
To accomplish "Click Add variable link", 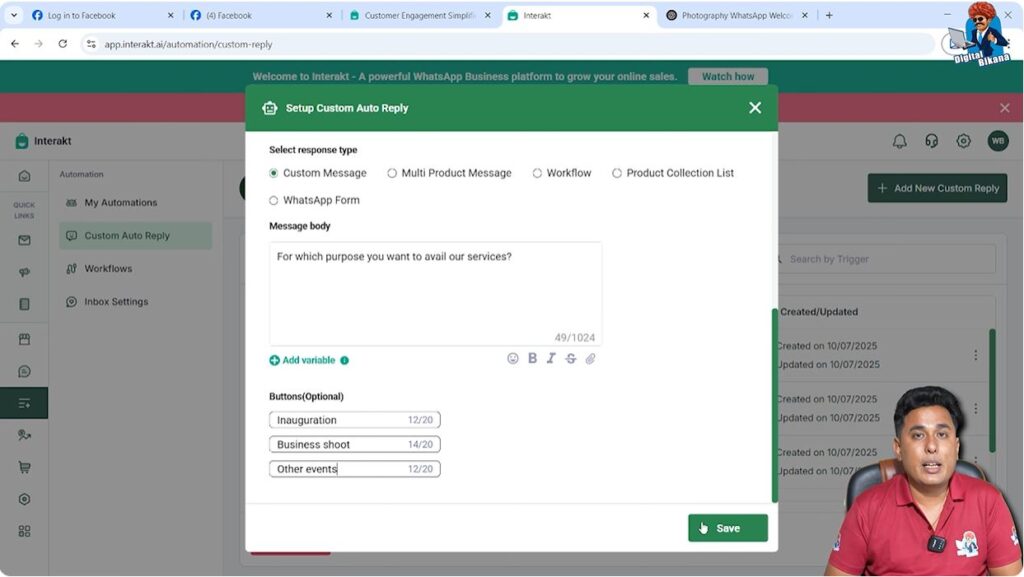I will pos(308,358).
